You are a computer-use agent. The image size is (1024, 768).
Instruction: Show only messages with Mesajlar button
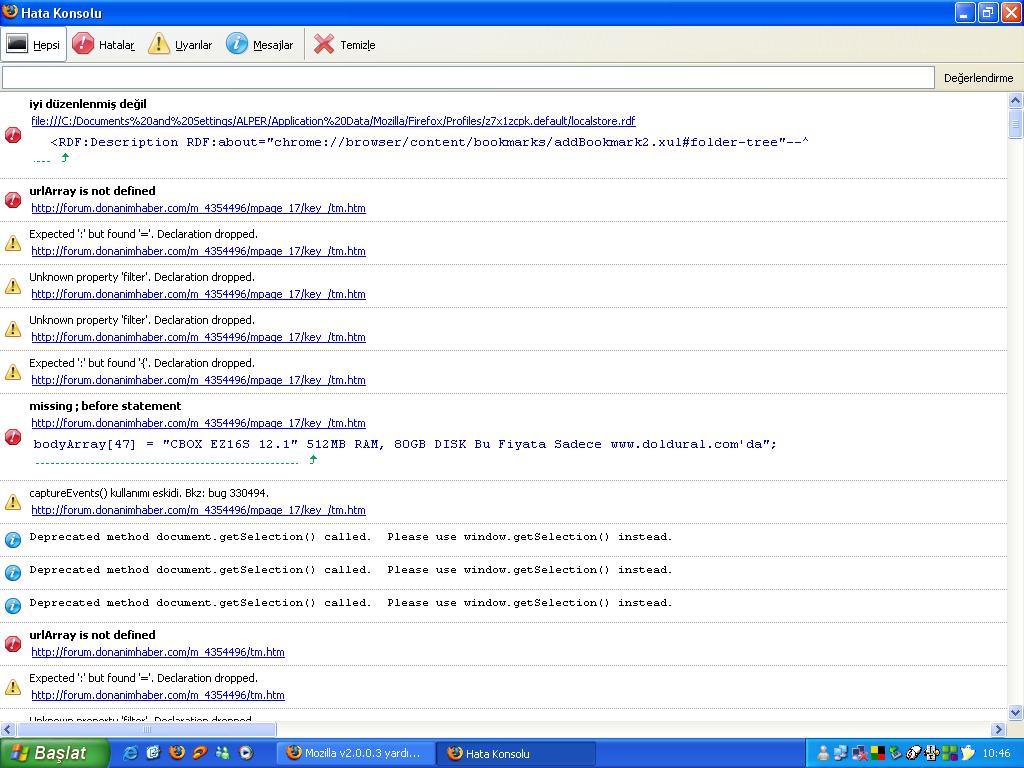(x=260, y=45)
